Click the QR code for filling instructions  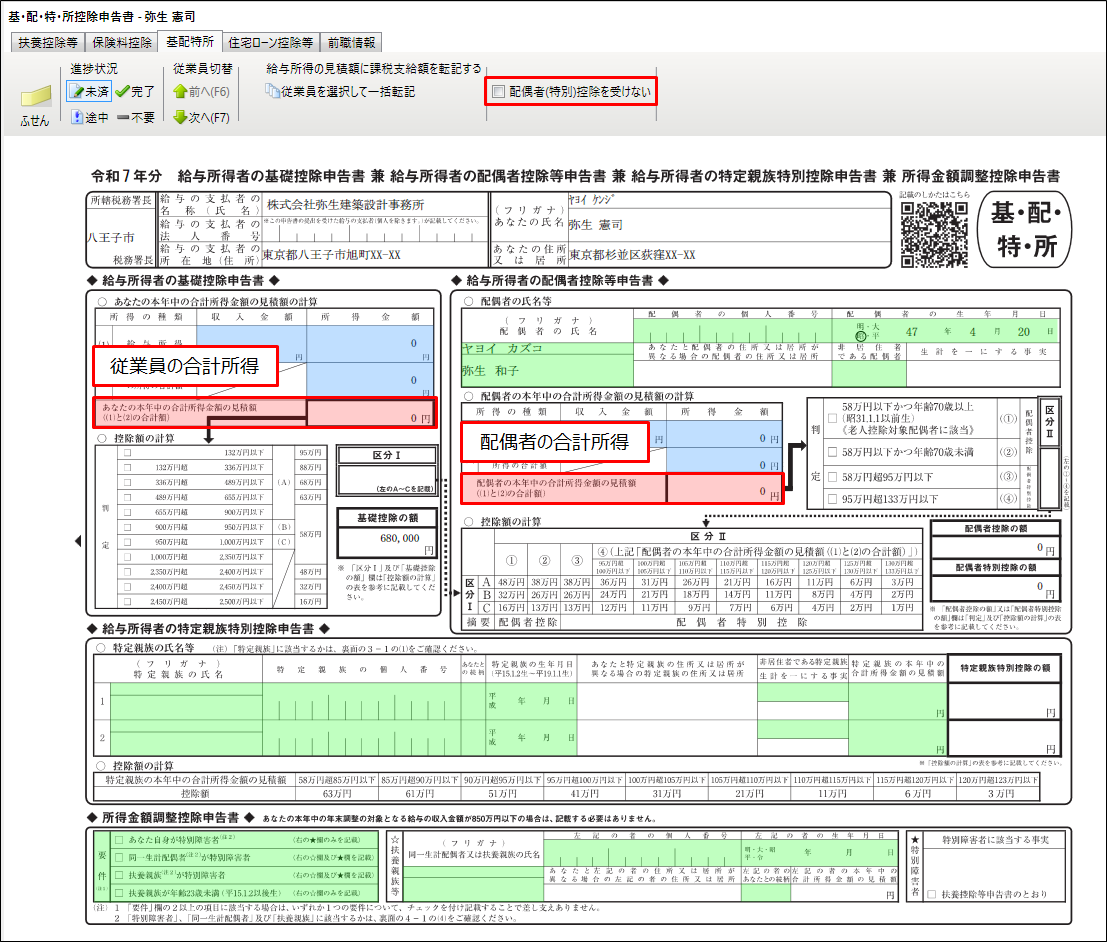tap(932, 229)
